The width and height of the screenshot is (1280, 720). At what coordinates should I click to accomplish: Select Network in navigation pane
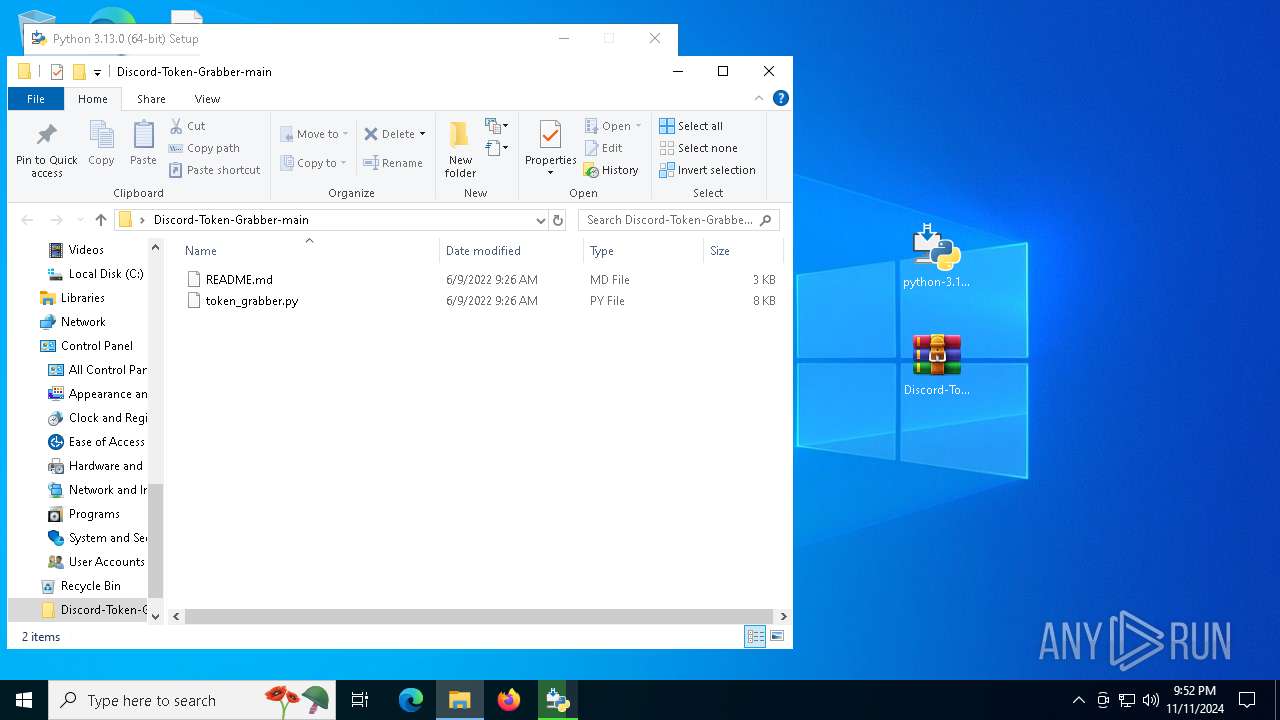[x=83, y=322]
